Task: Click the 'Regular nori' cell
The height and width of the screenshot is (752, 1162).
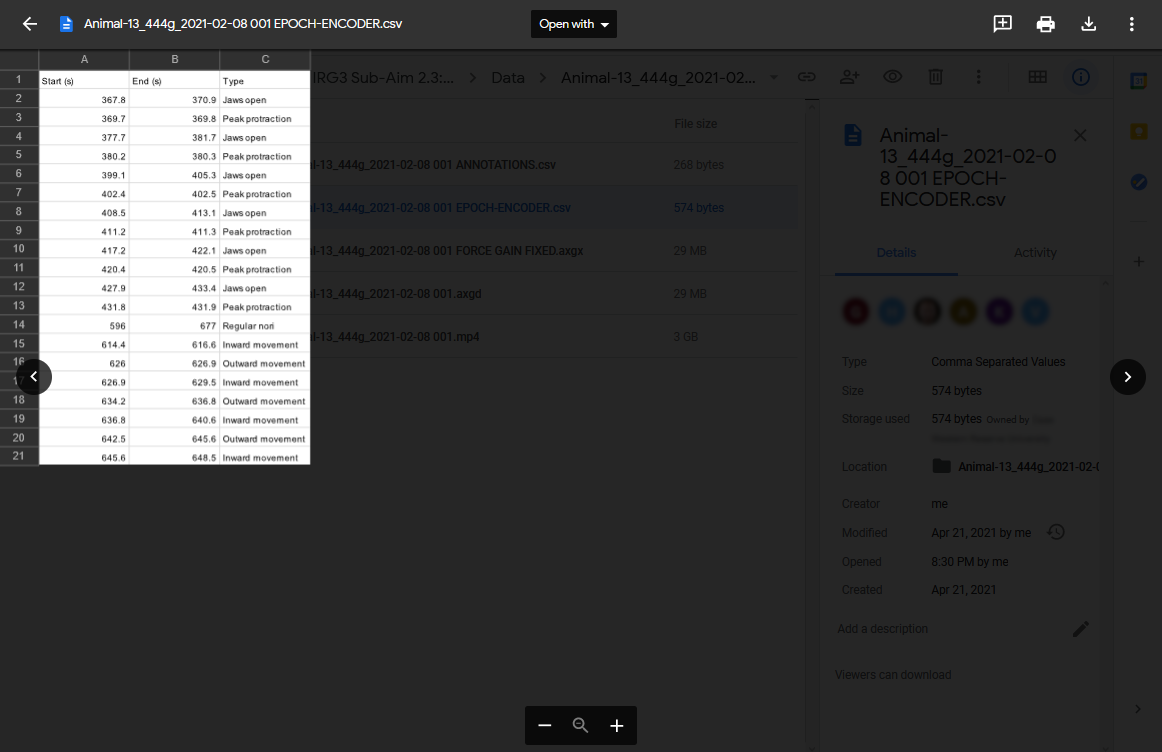Action: click(265, 326)
